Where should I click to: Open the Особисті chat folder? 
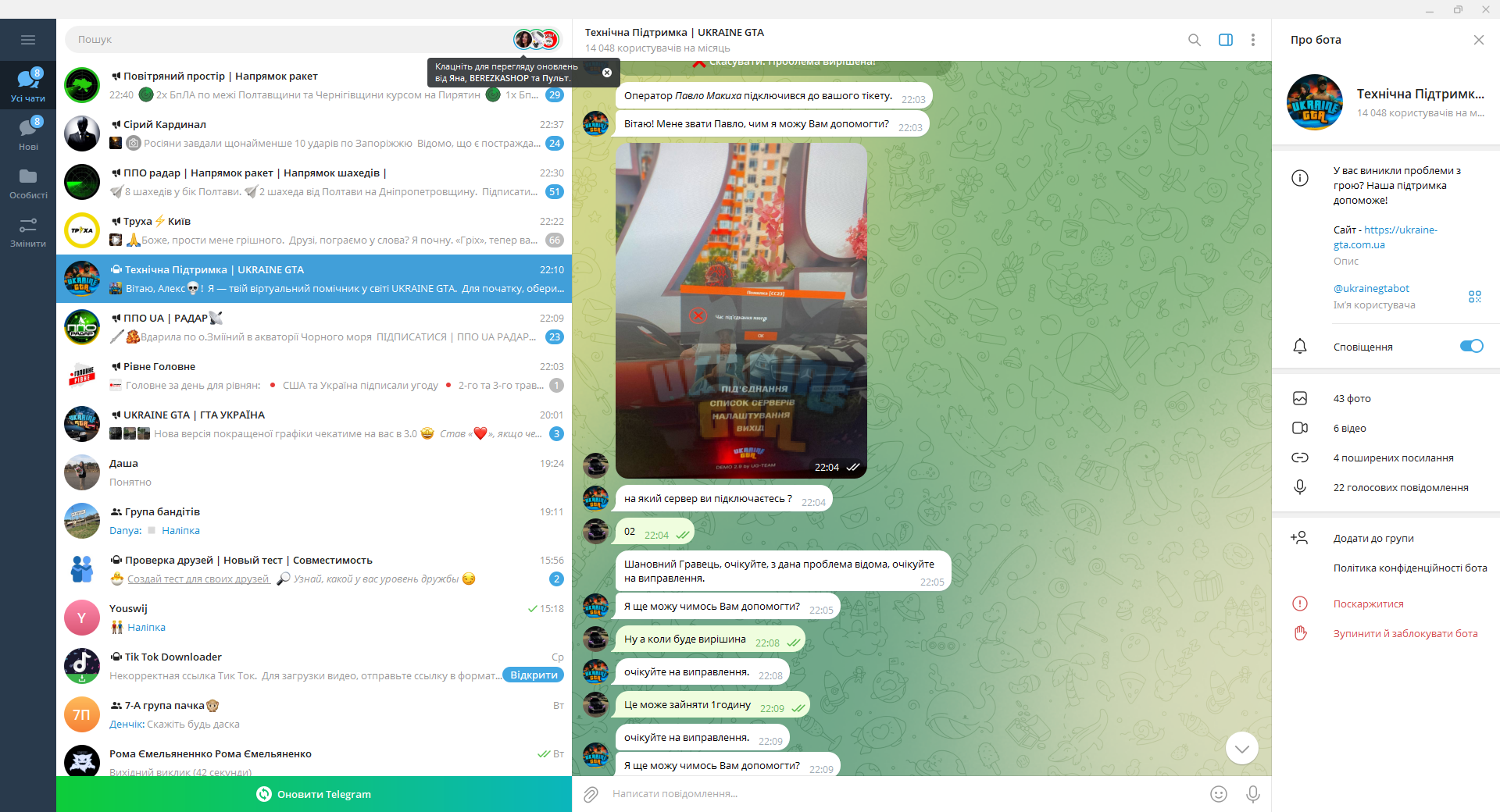(28, 182)
